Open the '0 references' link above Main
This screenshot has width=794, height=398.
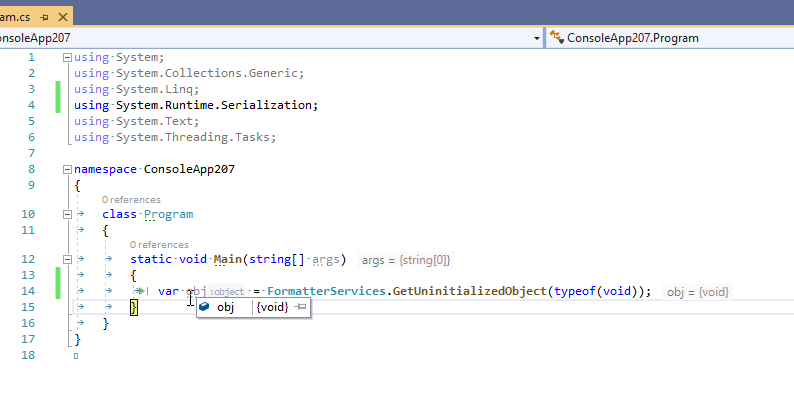(159, 245)
